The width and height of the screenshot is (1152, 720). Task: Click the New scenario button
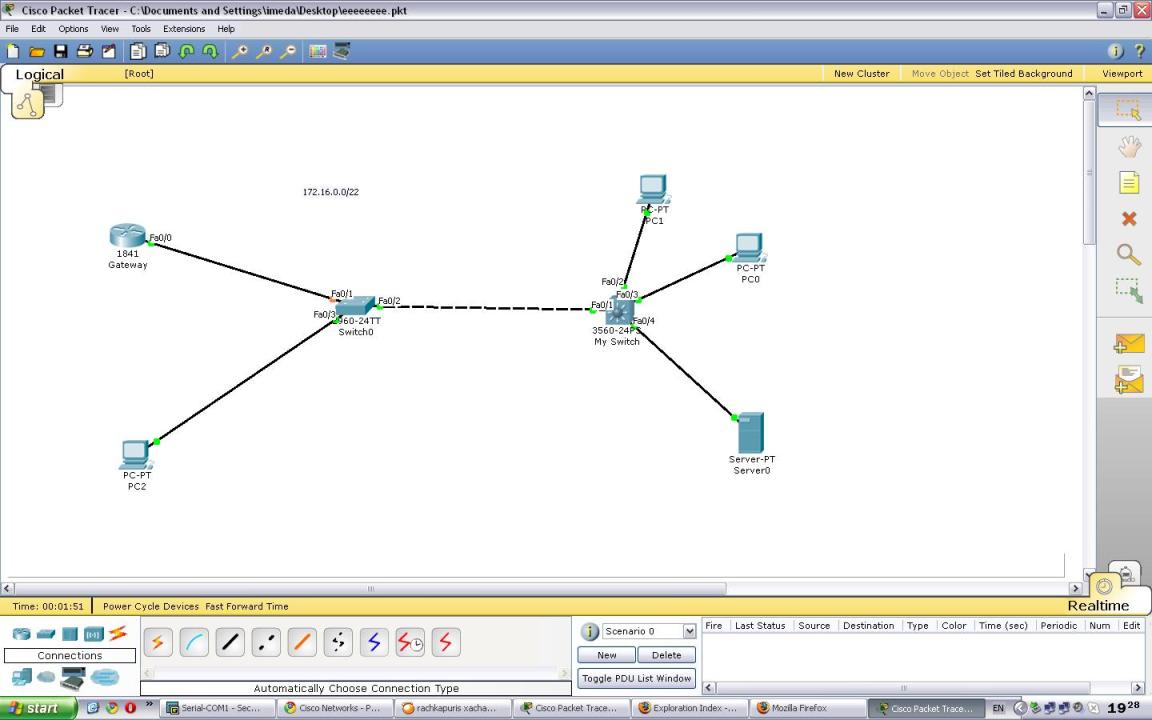click(607, 655)
